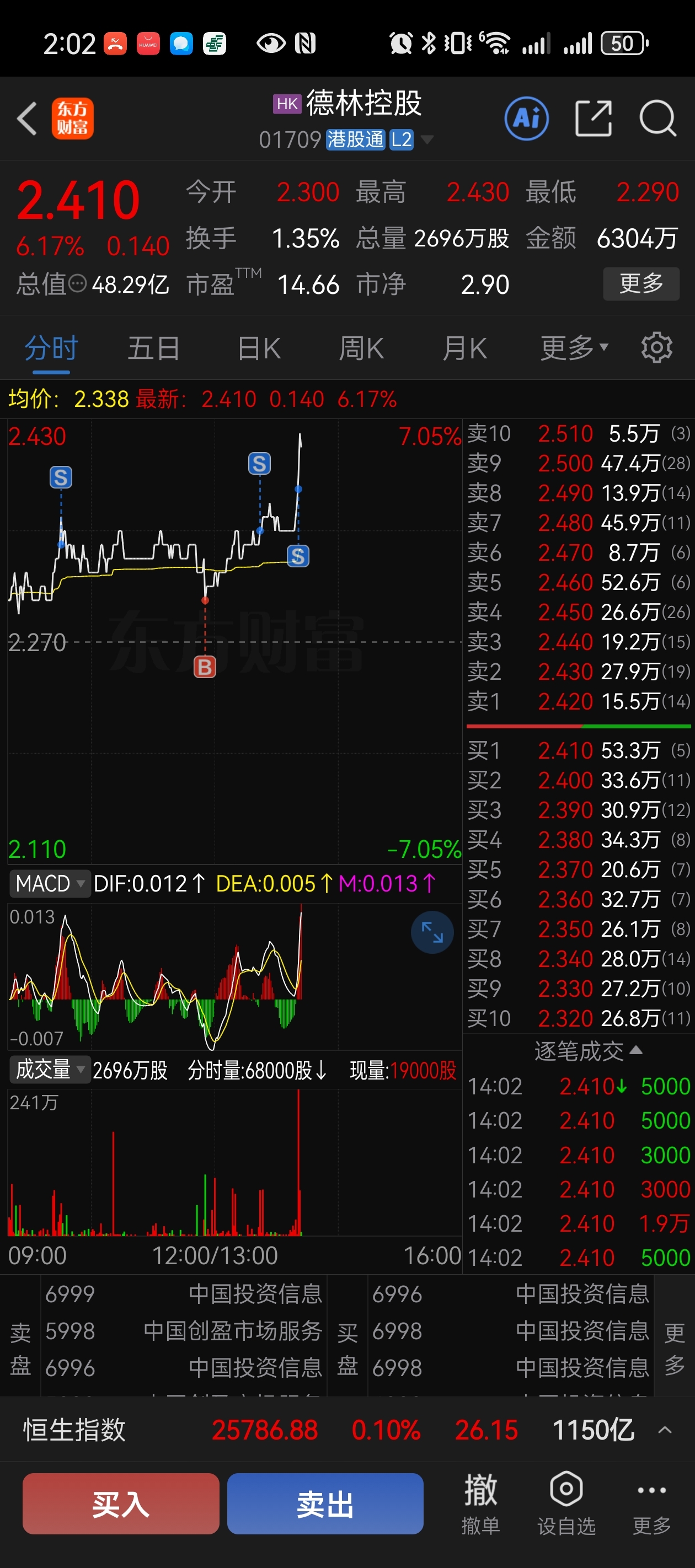695x1568 pixels.
Task: Tap the 设自选 add watchlist icon
Action: coord(566,1503)
